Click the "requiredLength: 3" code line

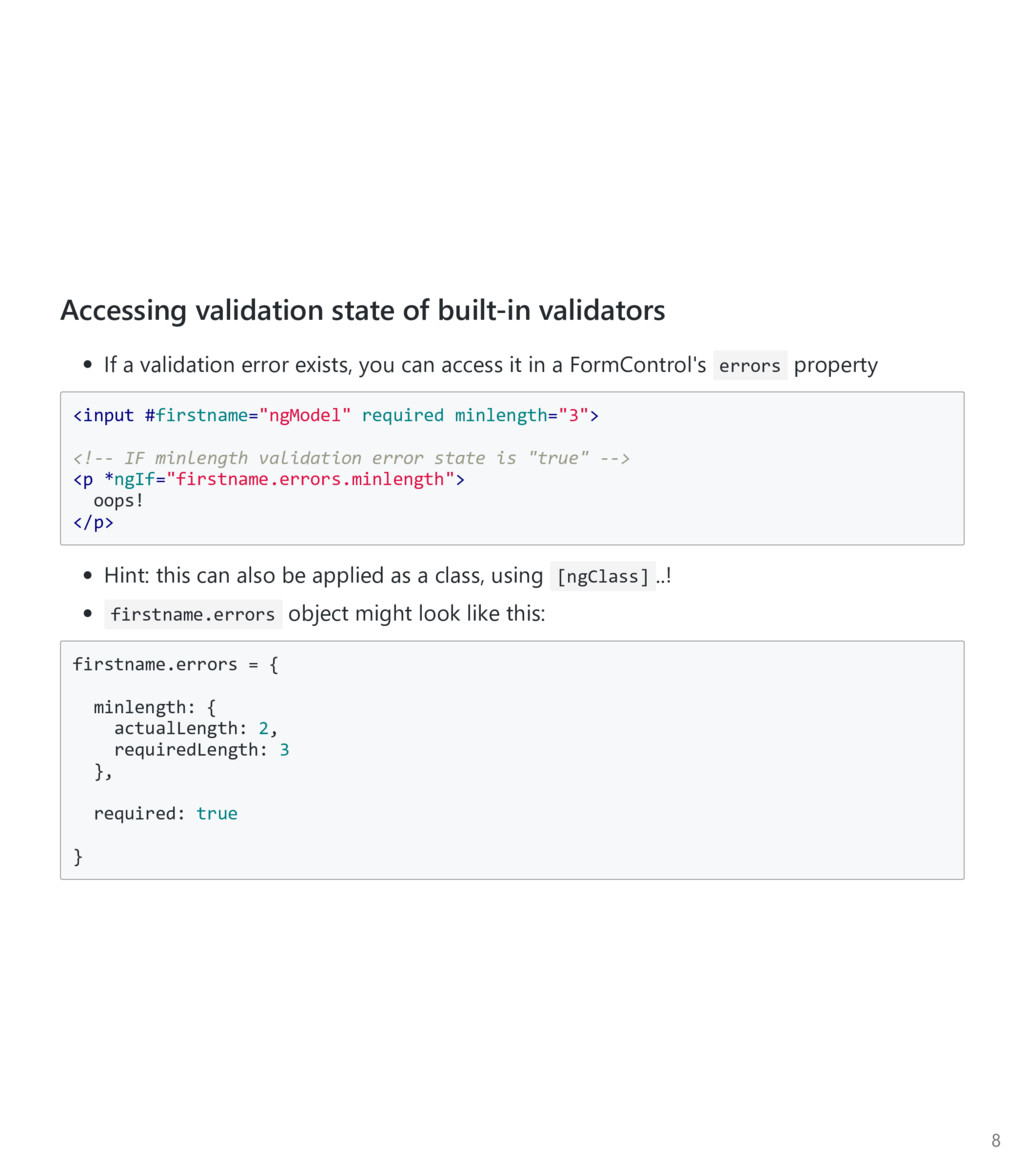pyautogui.click(x=201, y=749)
